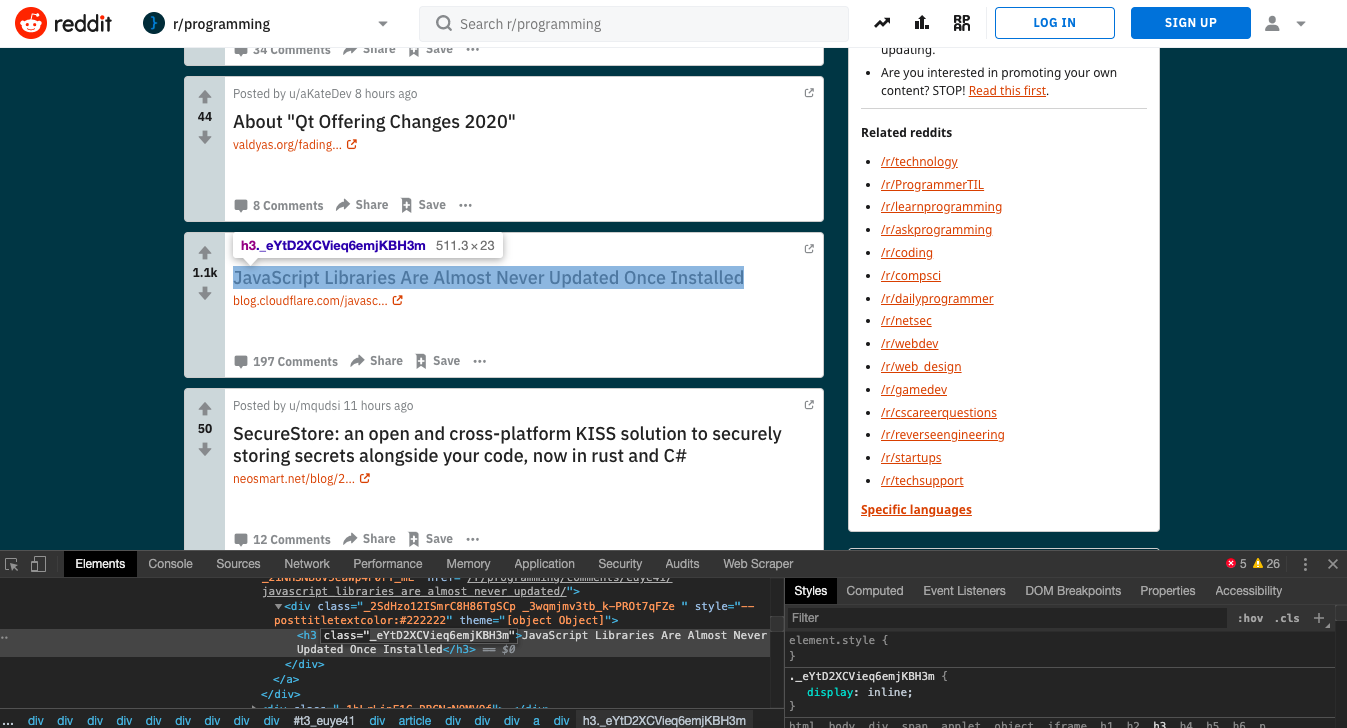1347x728 pixels.
Task: Toggle the :hov pseudo-class pane in Styles
Action: (x=1250, y=617)
